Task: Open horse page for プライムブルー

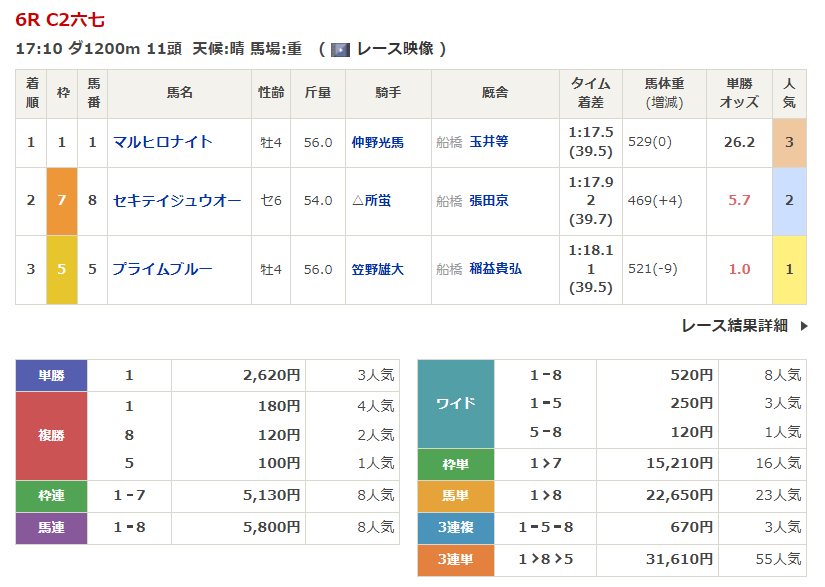Action: [163, 269]
